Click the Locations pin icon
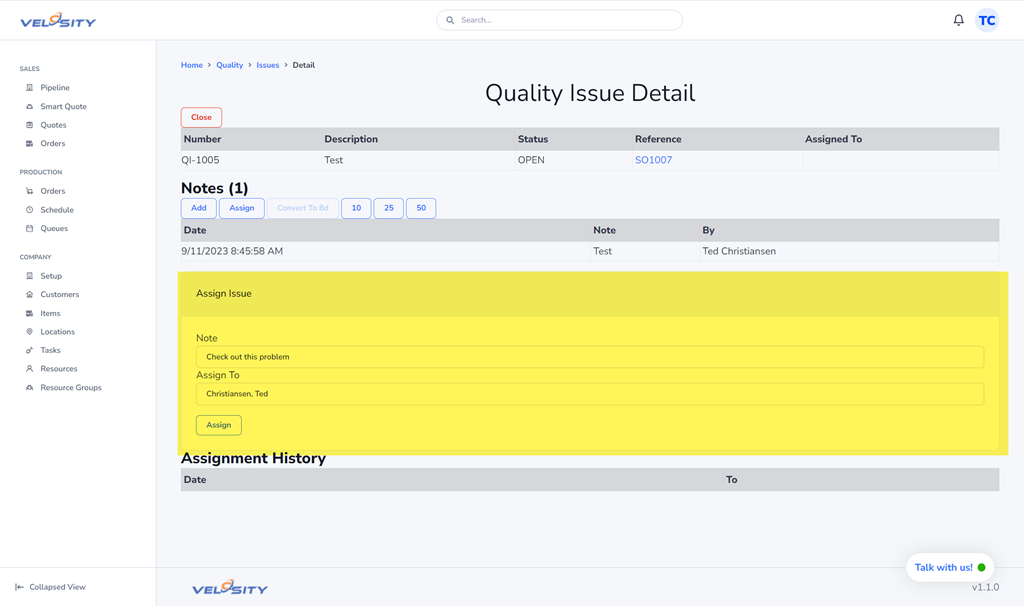 [29, 332]
